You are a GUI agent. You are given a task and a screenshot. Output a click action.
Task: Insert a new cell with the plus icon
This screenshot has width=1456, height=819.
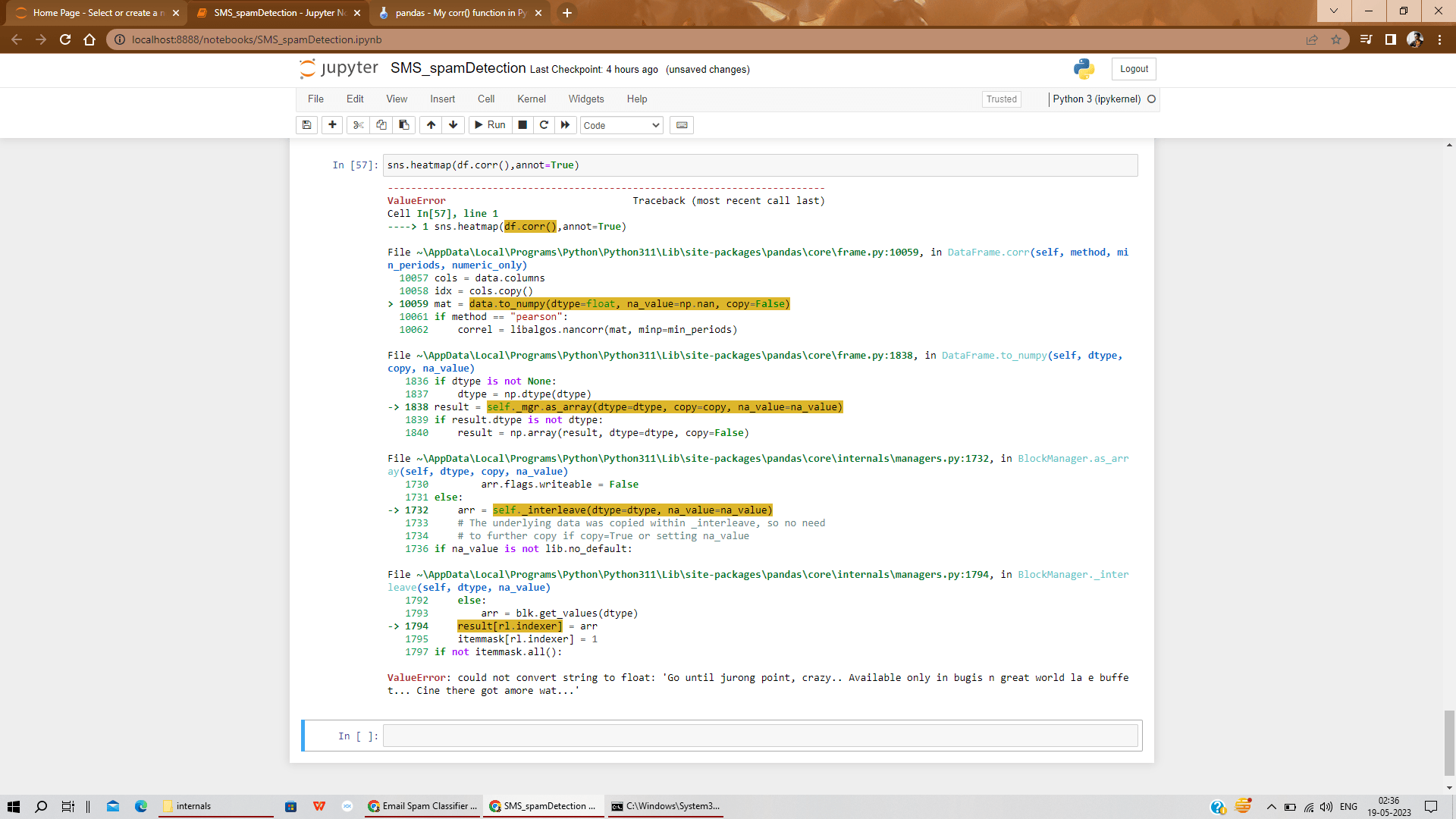point(331,125)
